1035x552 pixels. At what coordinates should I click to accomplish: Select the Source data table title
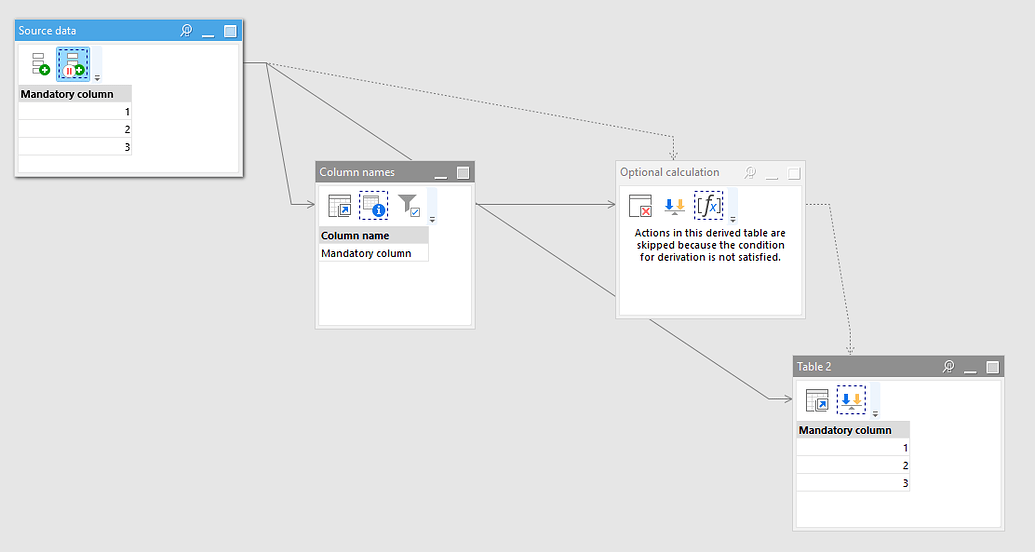[x=47, y=30]
